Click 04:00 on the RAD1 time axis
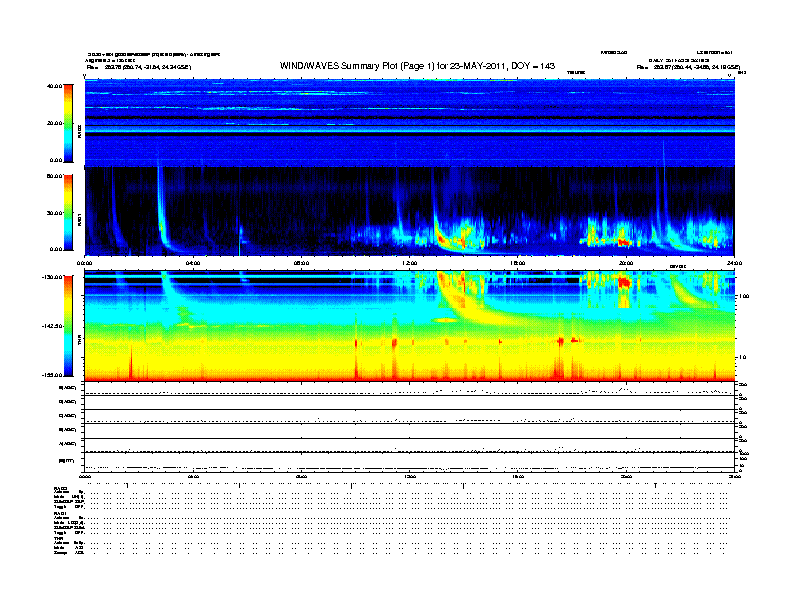792x612 pixels. click(x=193, y=263)
